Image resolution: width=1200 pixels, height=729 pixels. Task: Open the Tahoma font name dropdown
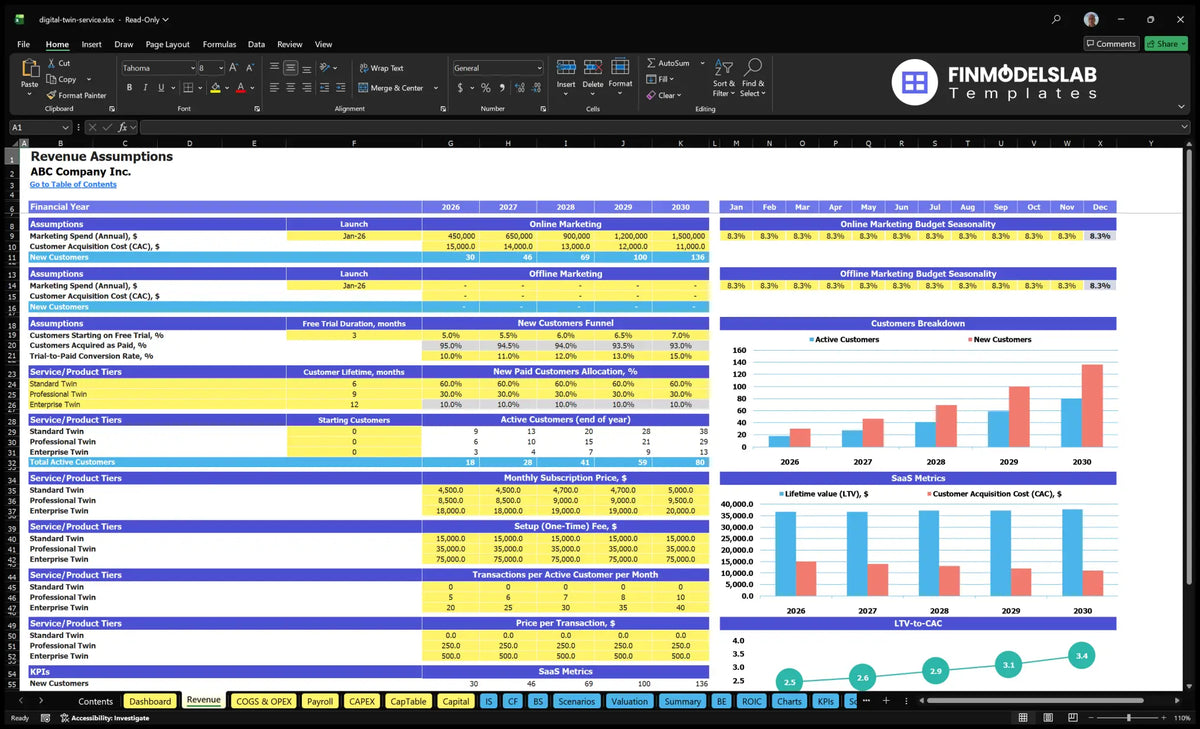point(191,68)
